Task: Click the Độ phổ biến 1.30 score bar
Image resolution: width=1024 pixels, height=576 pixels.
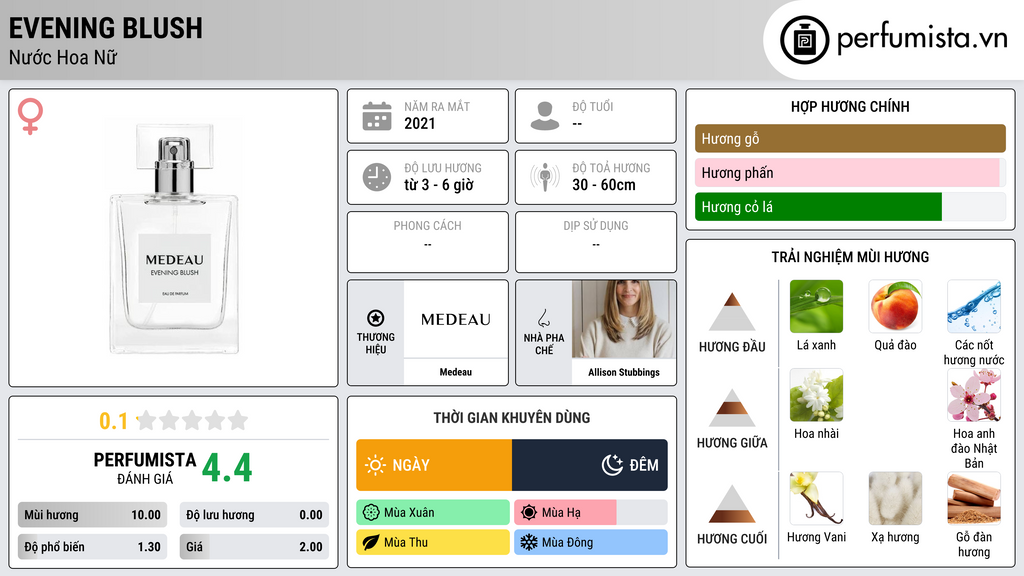Action: click(92, 547)
